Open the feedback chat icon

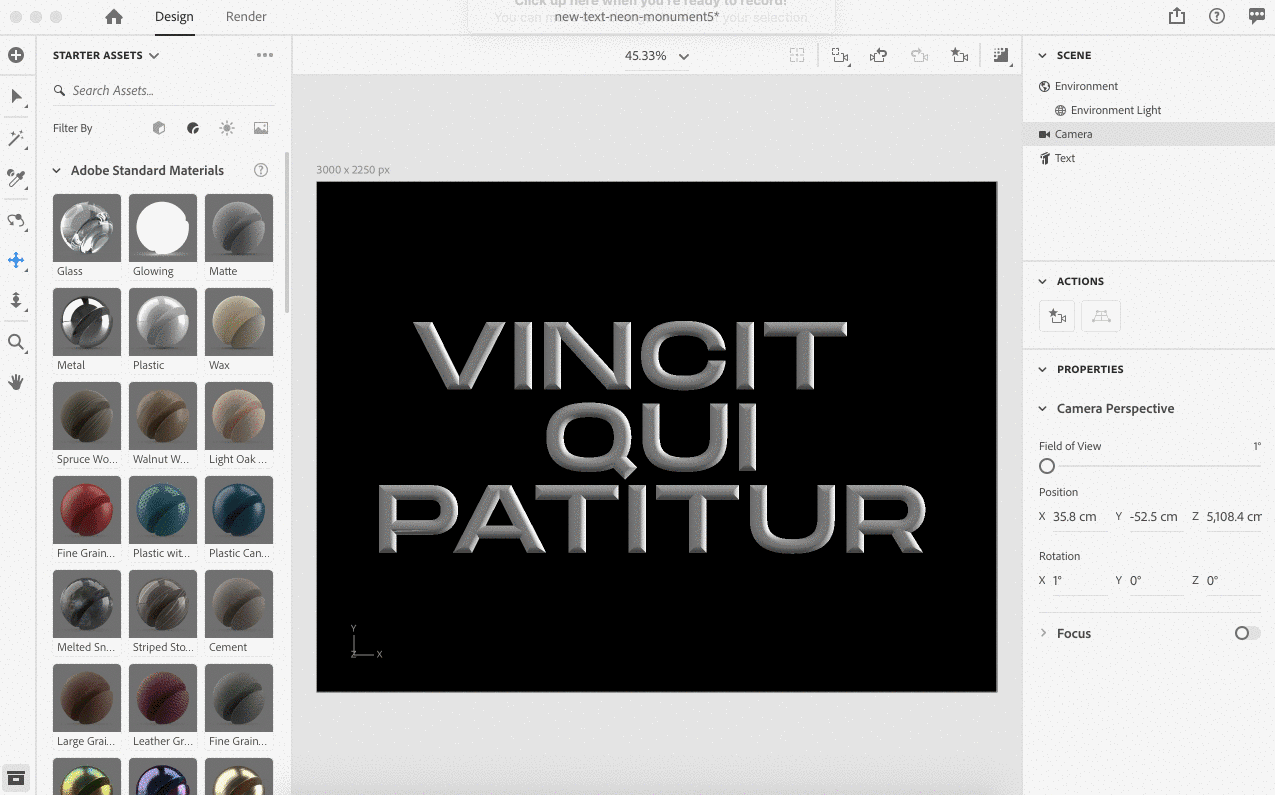(x=1257, y=16)
